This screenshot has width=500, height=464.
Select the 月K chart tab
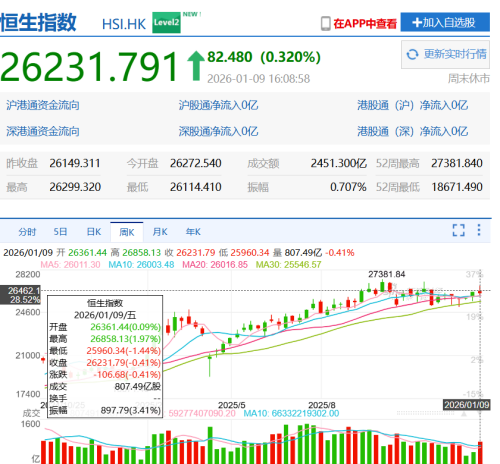point(160,232)
